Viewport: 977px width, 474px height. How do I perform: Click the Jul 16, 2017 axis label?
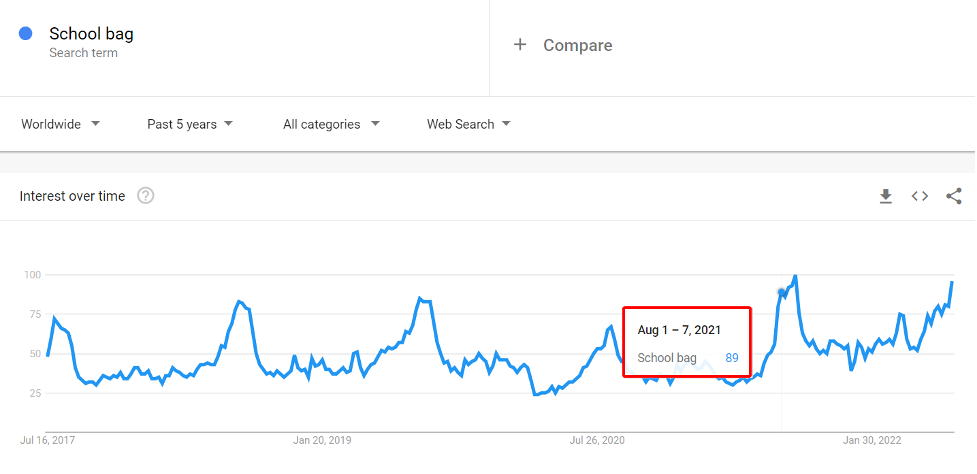point(47,440)
